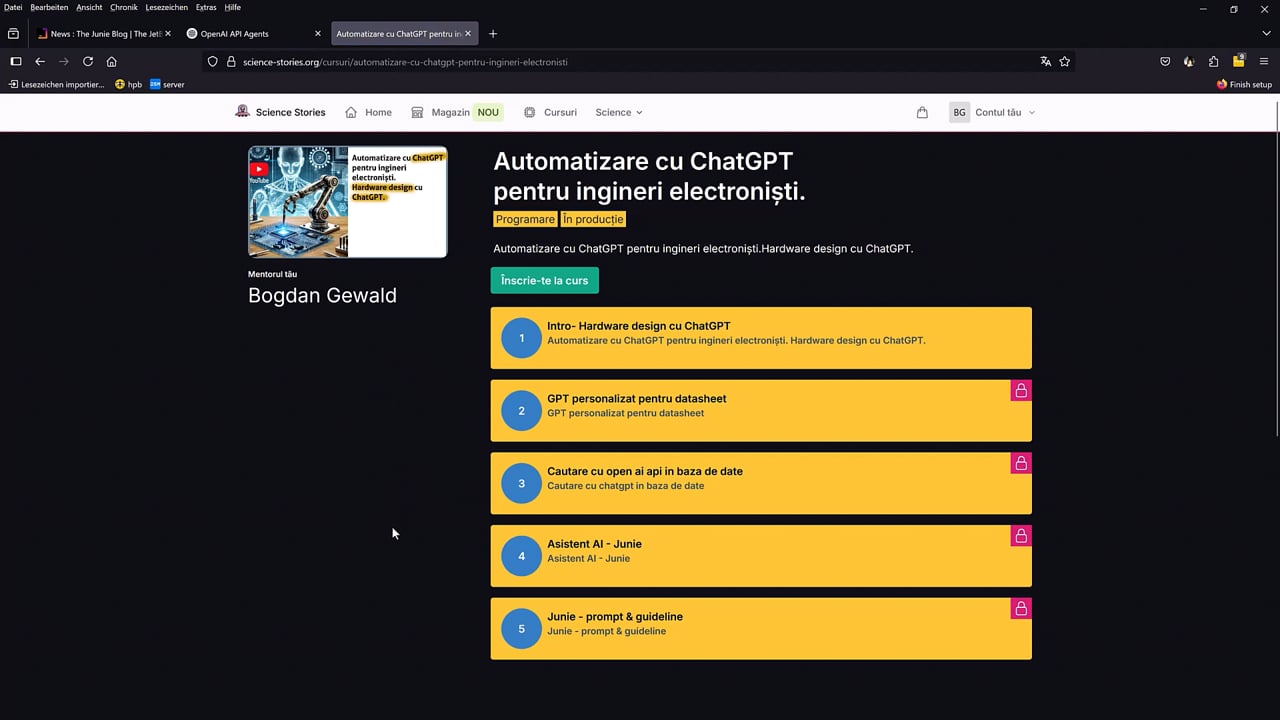Viewport: 1280px width, 720px height.
Task: Open the Lesezeichen menu
Action: click(x=167, y=7)
